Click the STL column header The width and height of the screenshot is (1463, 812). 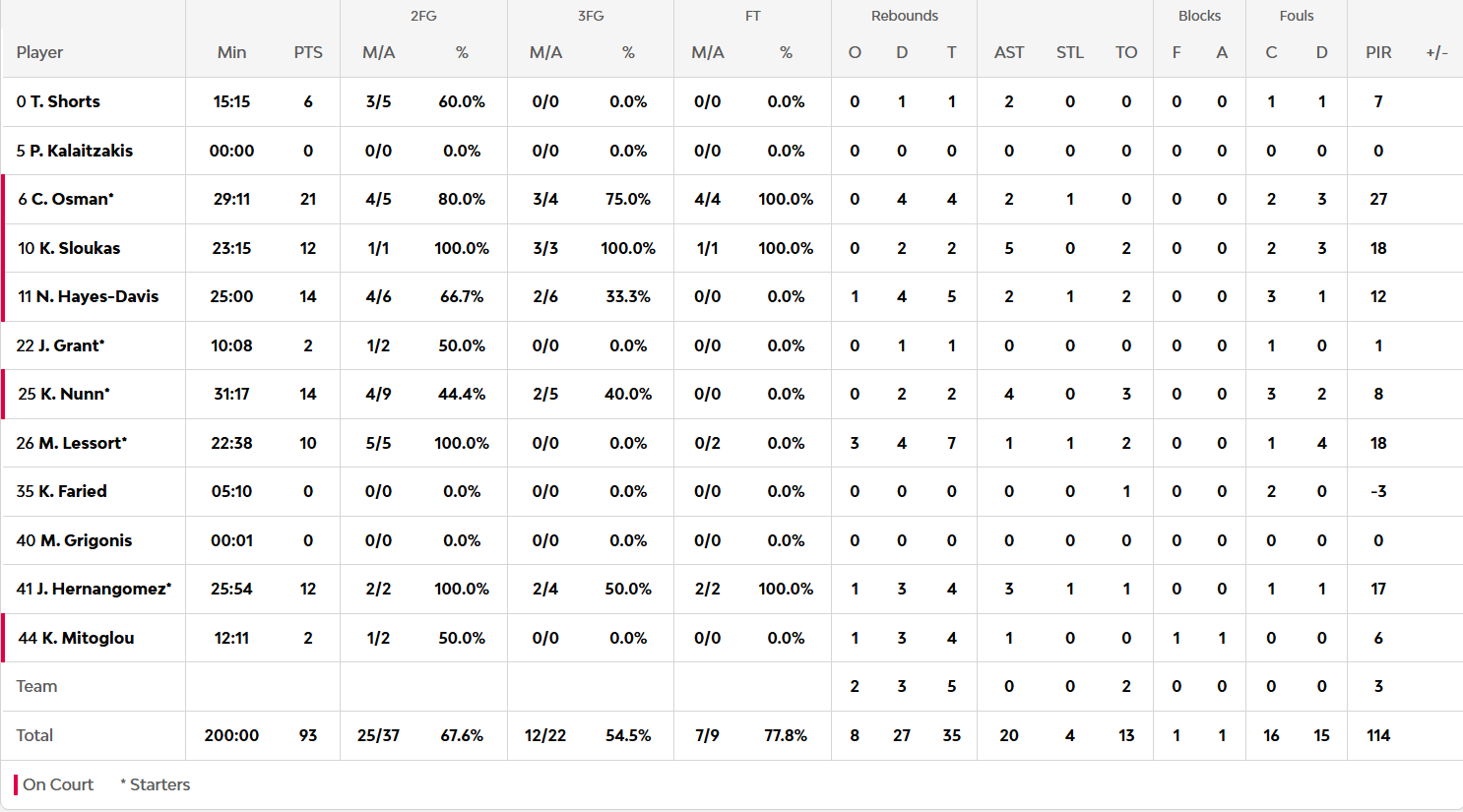(1070, 52)
